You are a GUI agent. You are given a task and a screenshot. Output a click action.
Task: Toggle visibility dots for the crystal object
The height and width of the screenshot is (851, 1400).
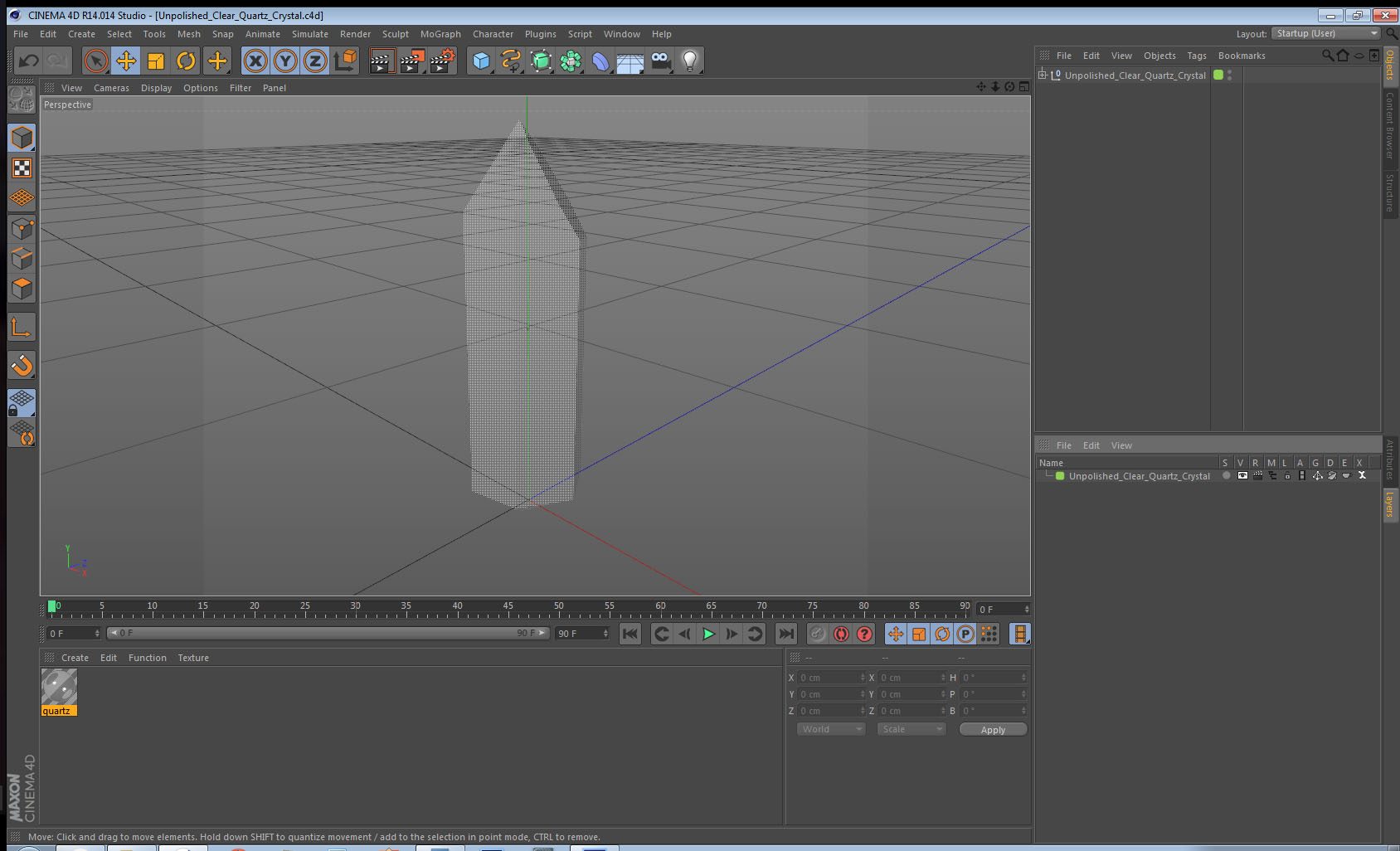tap(1229, 75)
